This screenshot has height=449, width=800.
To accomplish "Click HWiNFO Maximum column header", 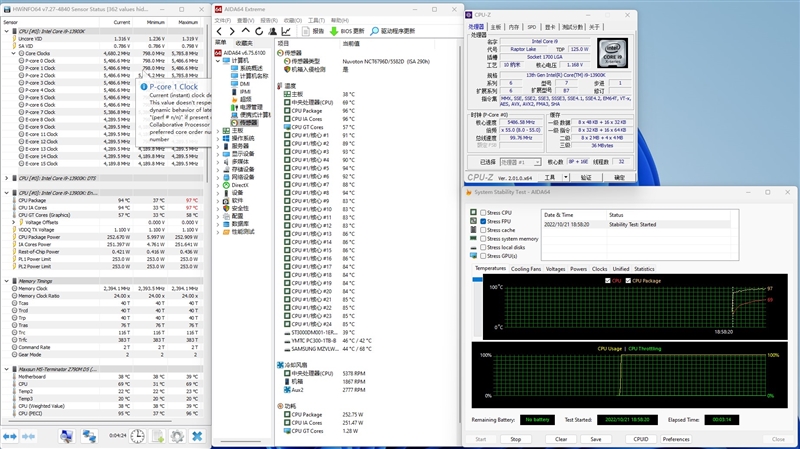I will point(188,22).
